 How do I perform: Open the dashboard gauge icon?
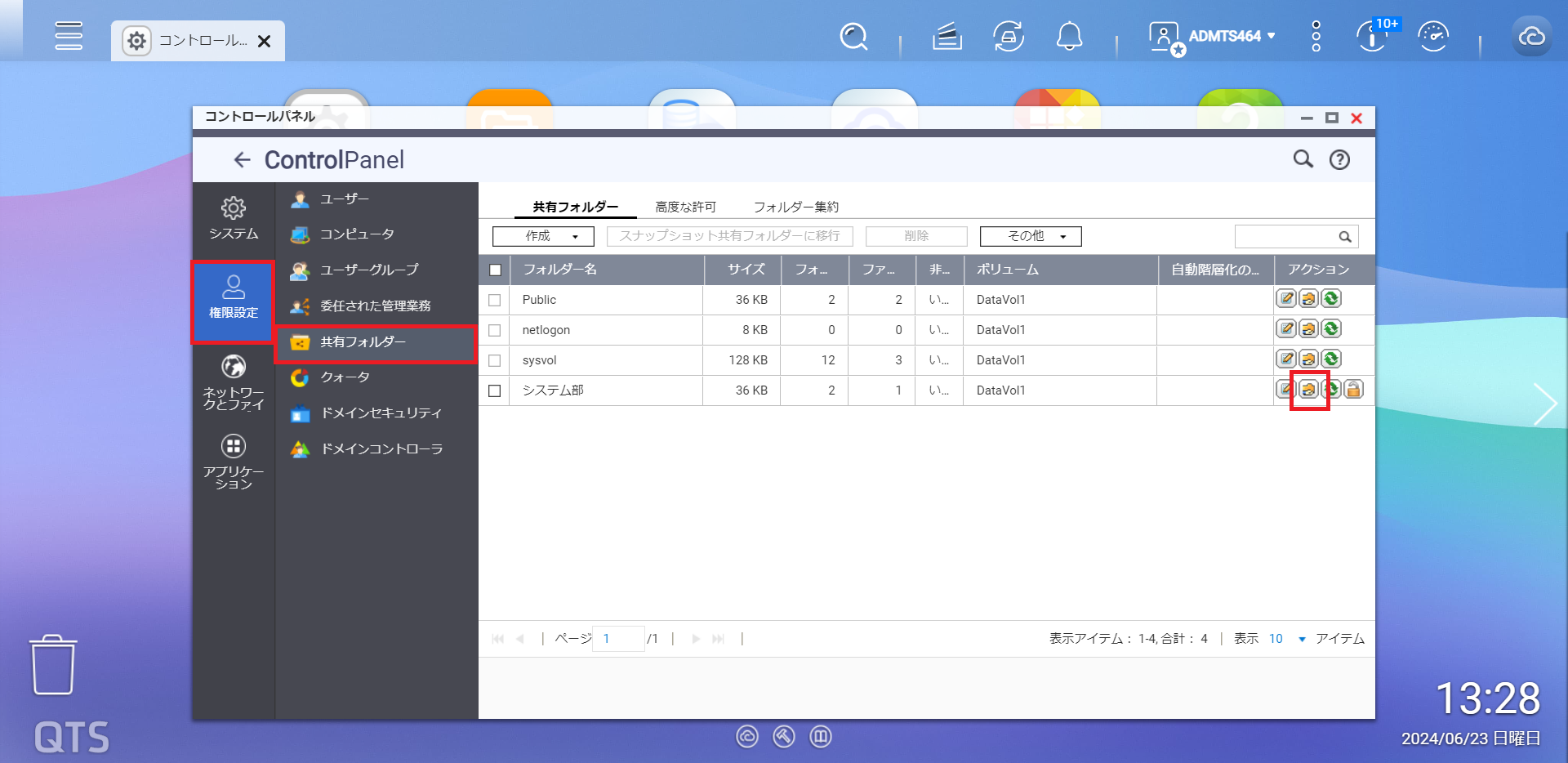pyautogui.click(x=1433, y=36)
